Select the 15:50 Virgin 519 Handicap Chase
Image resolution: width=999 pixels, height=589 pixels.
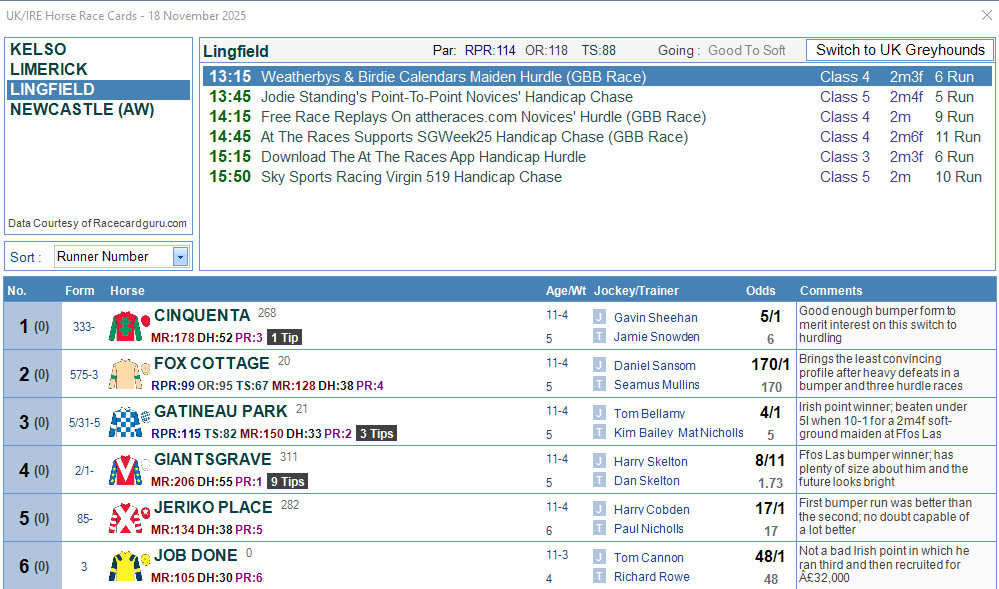click(597, 177)
